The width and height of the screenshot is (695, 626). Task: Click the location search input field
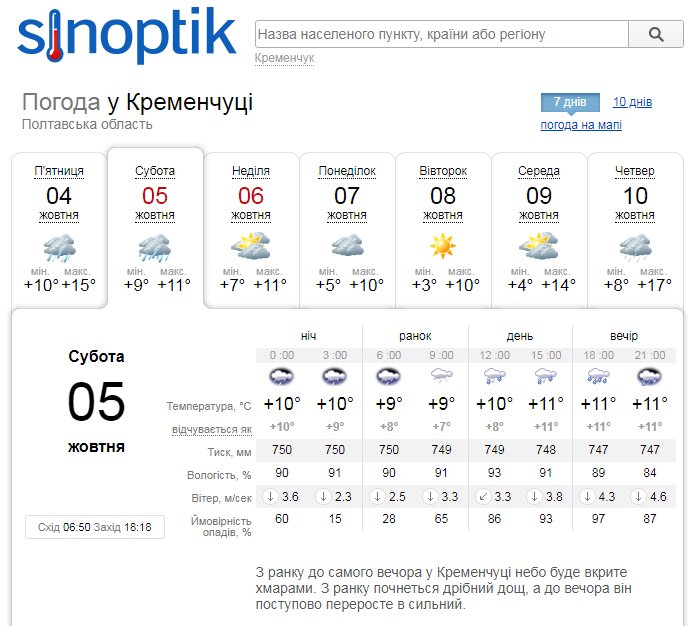[x=441, y=34]
